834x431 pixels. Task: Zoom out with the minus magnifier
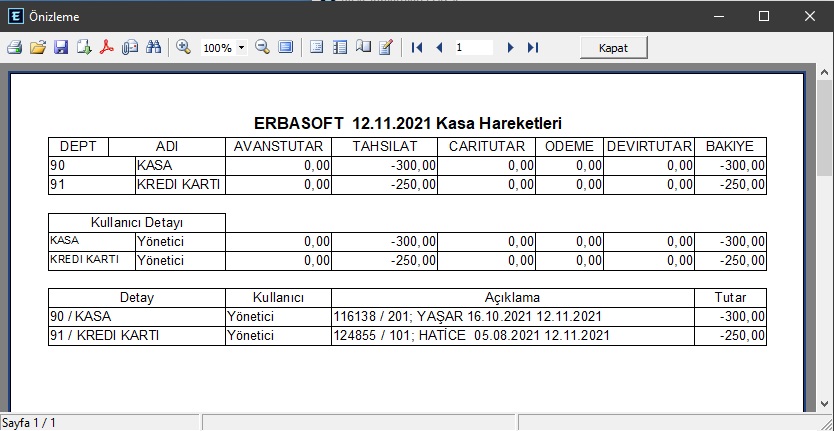[x=262, y=47]
